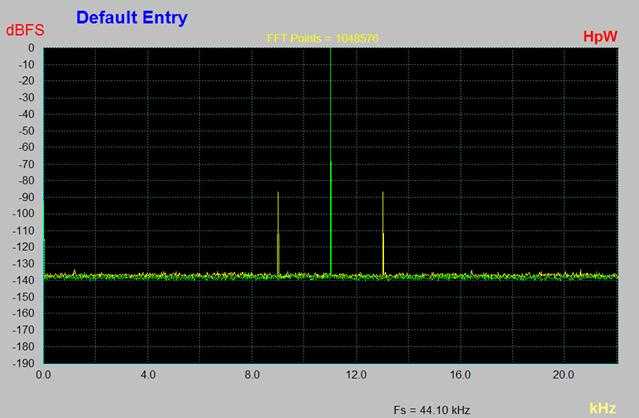Select the yellow spur peak near 9 kHz
Viewport: 639px width, 418px height.
coord(278,233)
